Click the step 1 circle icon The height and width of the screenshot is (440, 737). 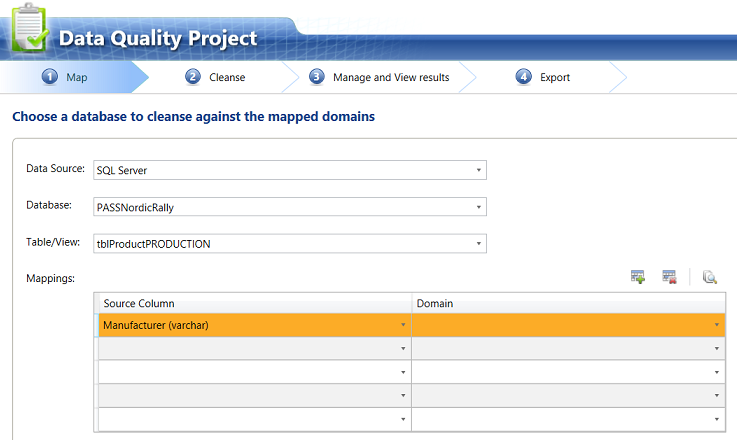[x=50, y=77]
